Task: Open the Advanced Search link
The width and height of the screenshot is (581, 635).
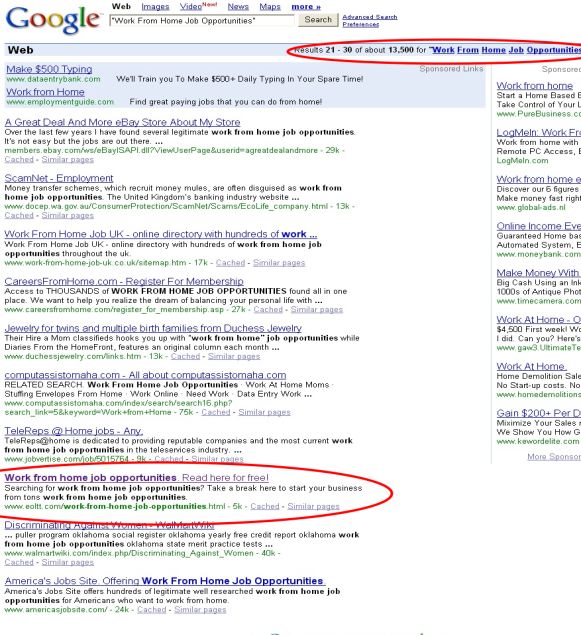Action: click(x=370, y=17)
